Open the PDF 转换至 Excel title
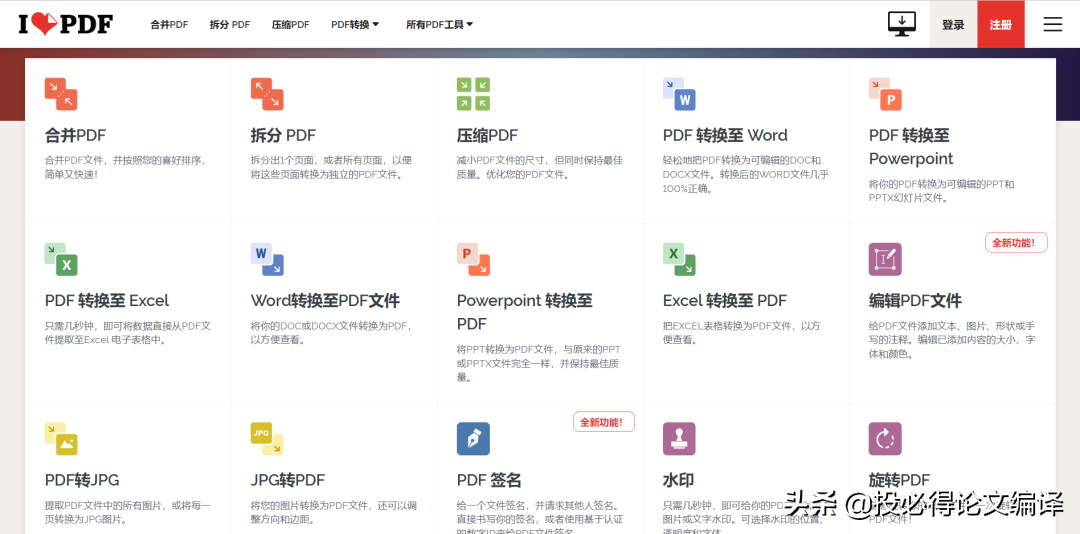 [107, 300]
